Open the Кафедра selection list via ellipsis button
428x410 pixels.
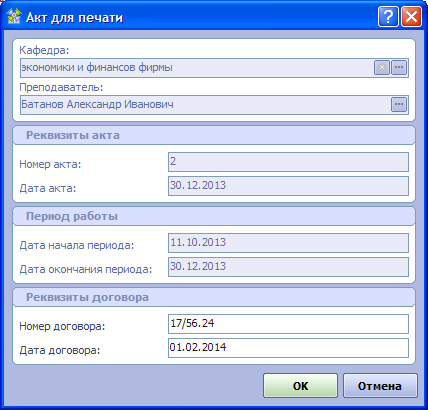399,68
